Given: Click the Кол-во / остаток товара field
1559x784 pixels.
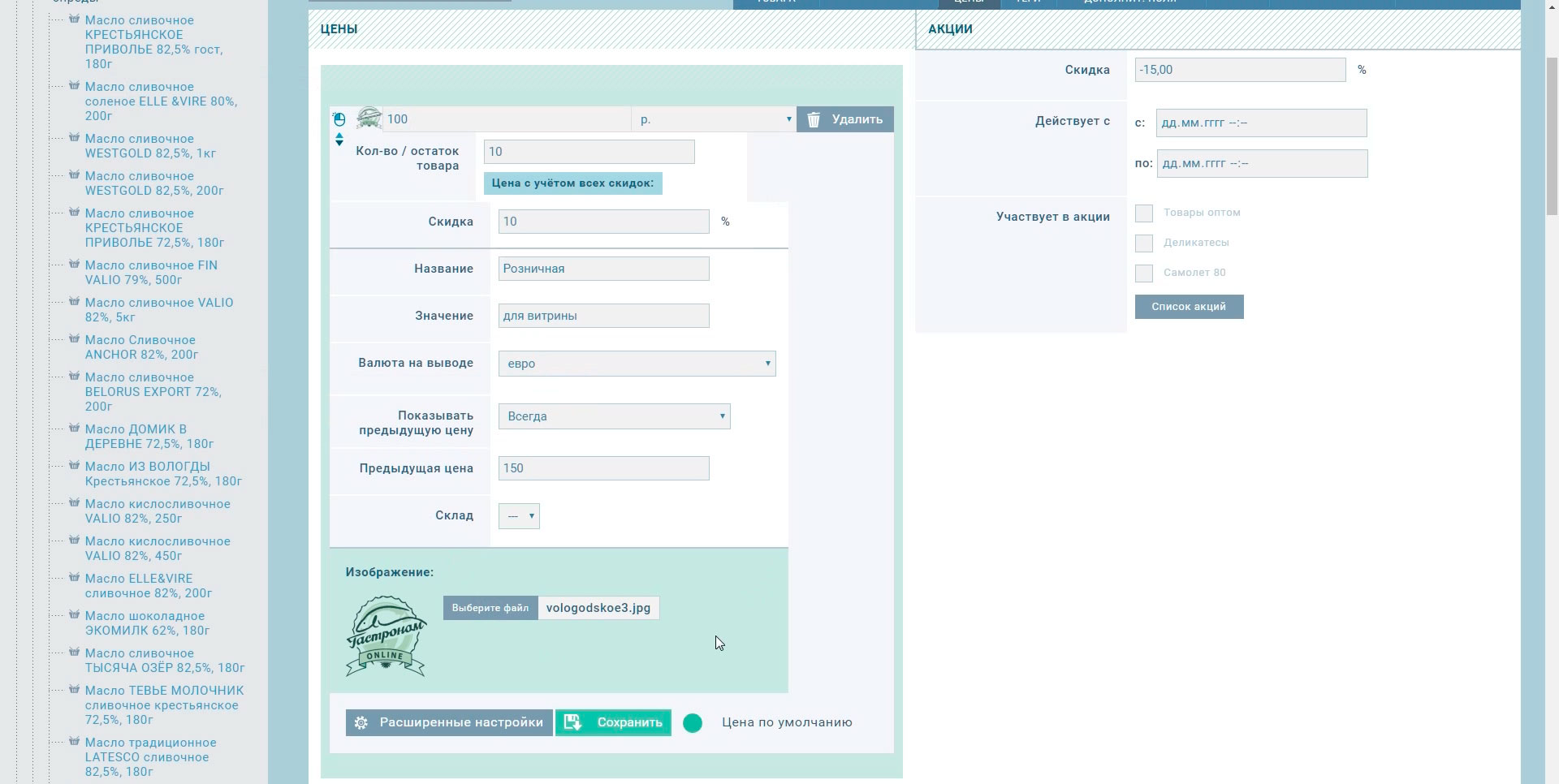Looking at the screenshot, I should click(589, 152).
